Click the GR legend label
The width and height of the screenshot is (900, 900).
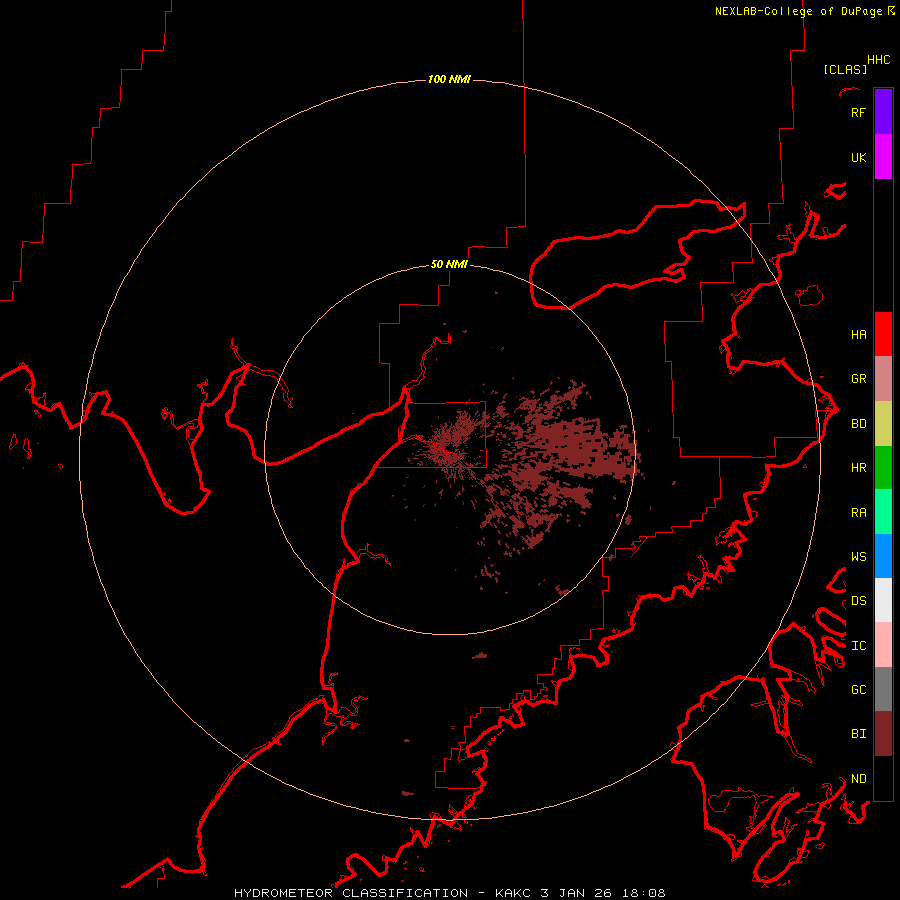(x=858, y=379)
